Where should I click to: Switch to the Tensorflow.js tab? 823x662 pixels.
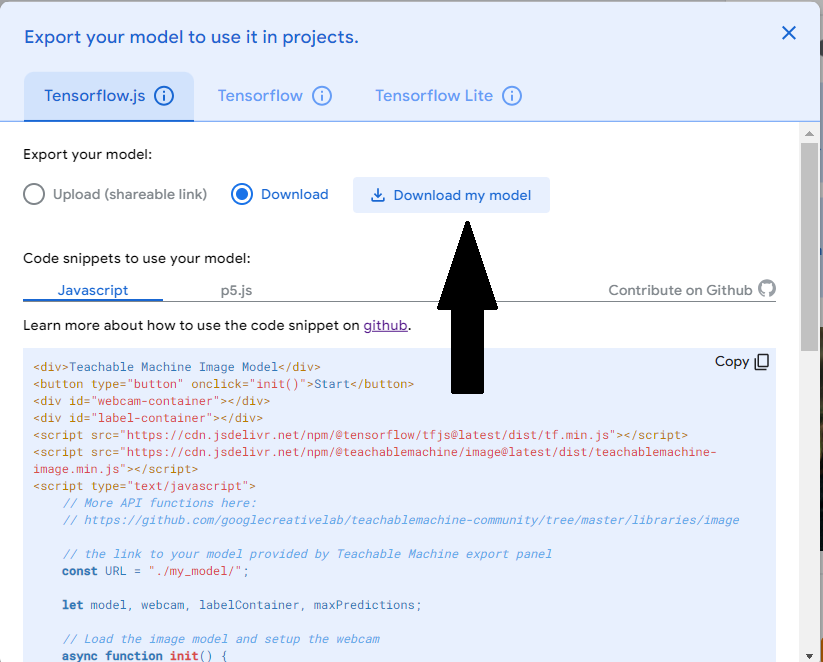click(109, 97)
